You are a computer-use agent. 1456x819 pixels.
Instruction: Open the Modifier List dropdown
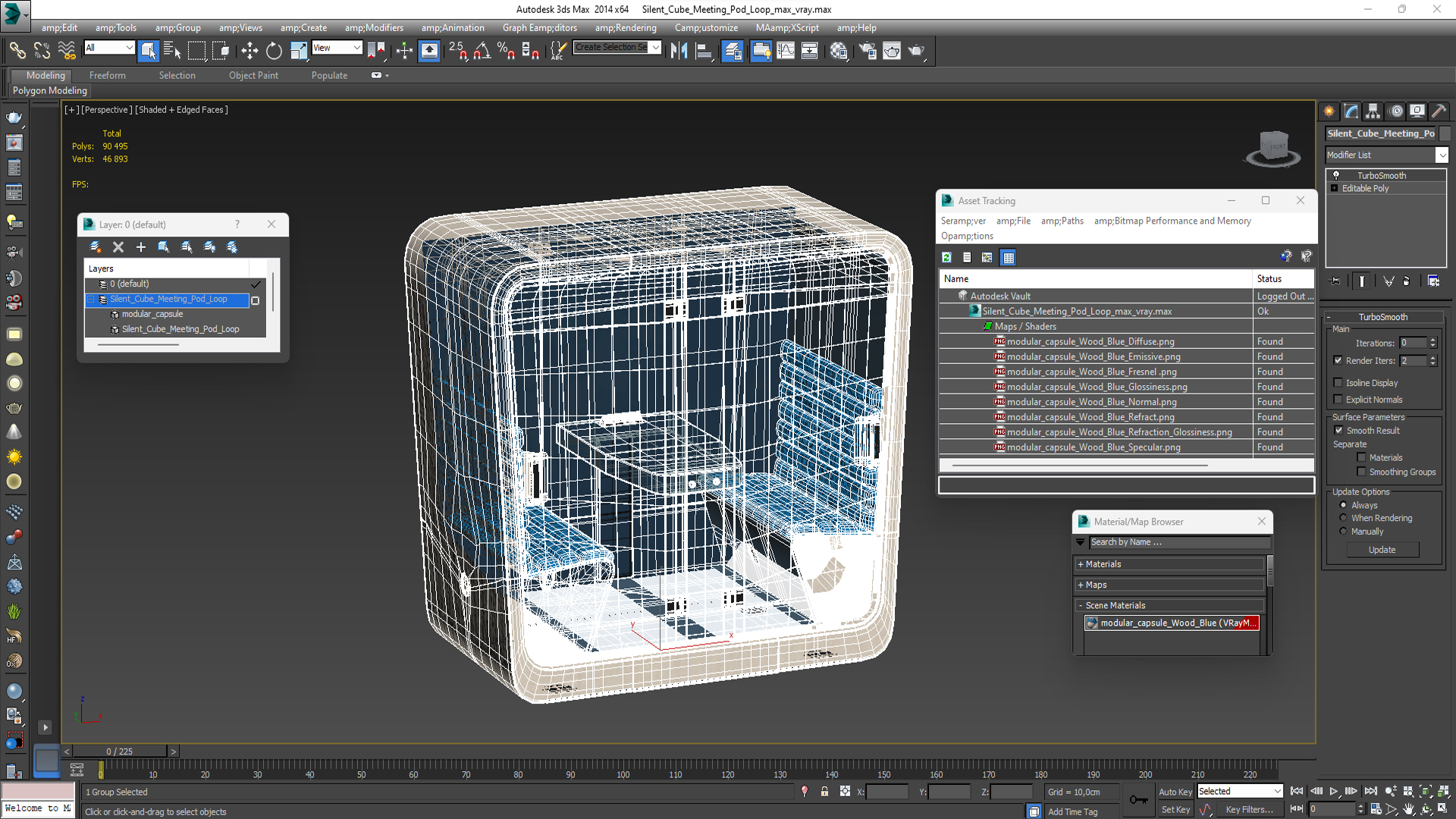(1441, 155)
